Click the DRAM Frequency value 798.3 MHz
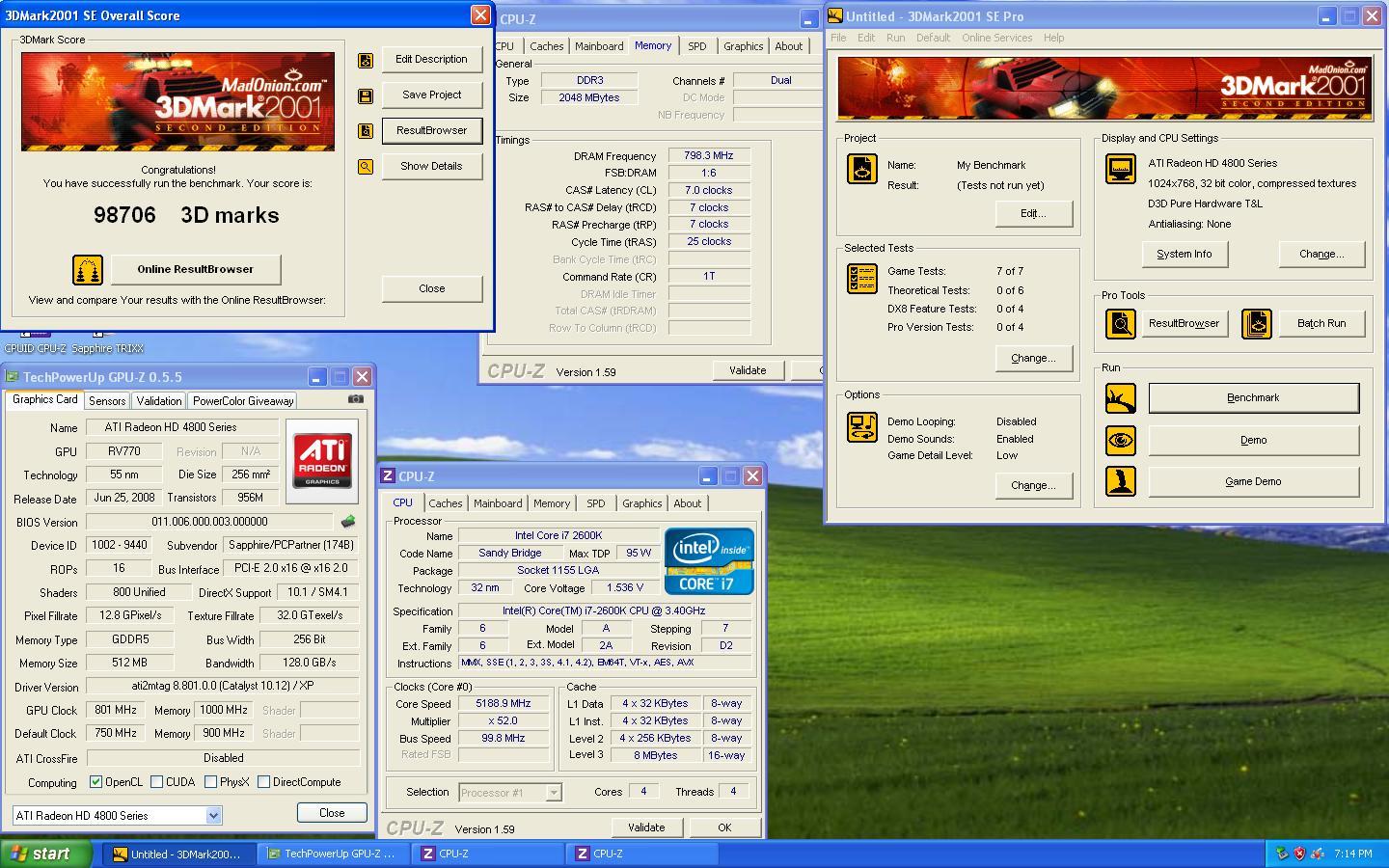 pyautogui.click(x=709, y=155)
